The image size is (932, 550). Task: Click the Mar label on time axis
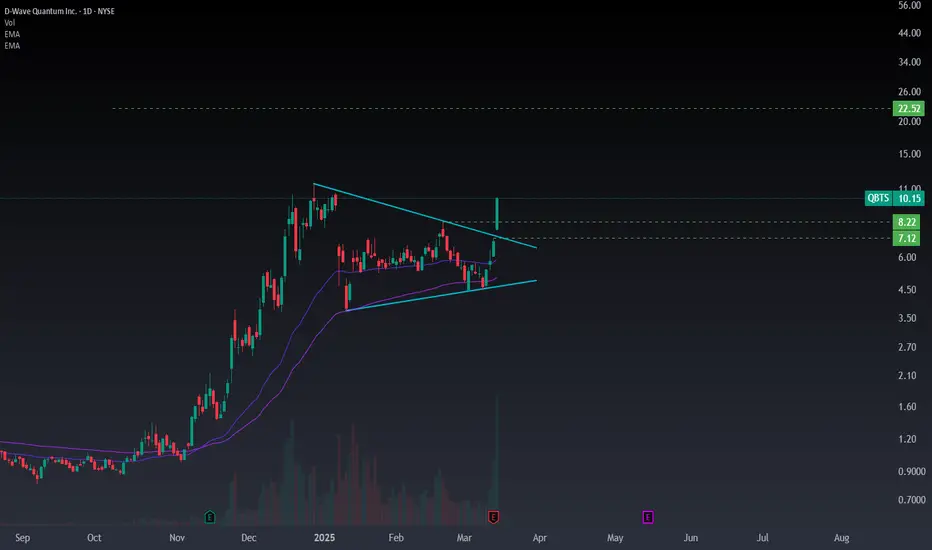click(464, 538)
